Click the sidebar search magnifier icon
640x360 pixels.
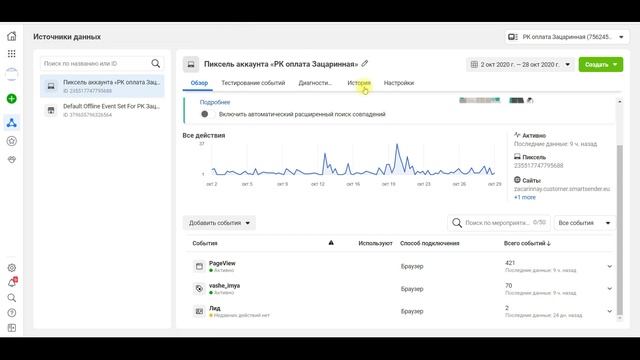click(11, 298)
